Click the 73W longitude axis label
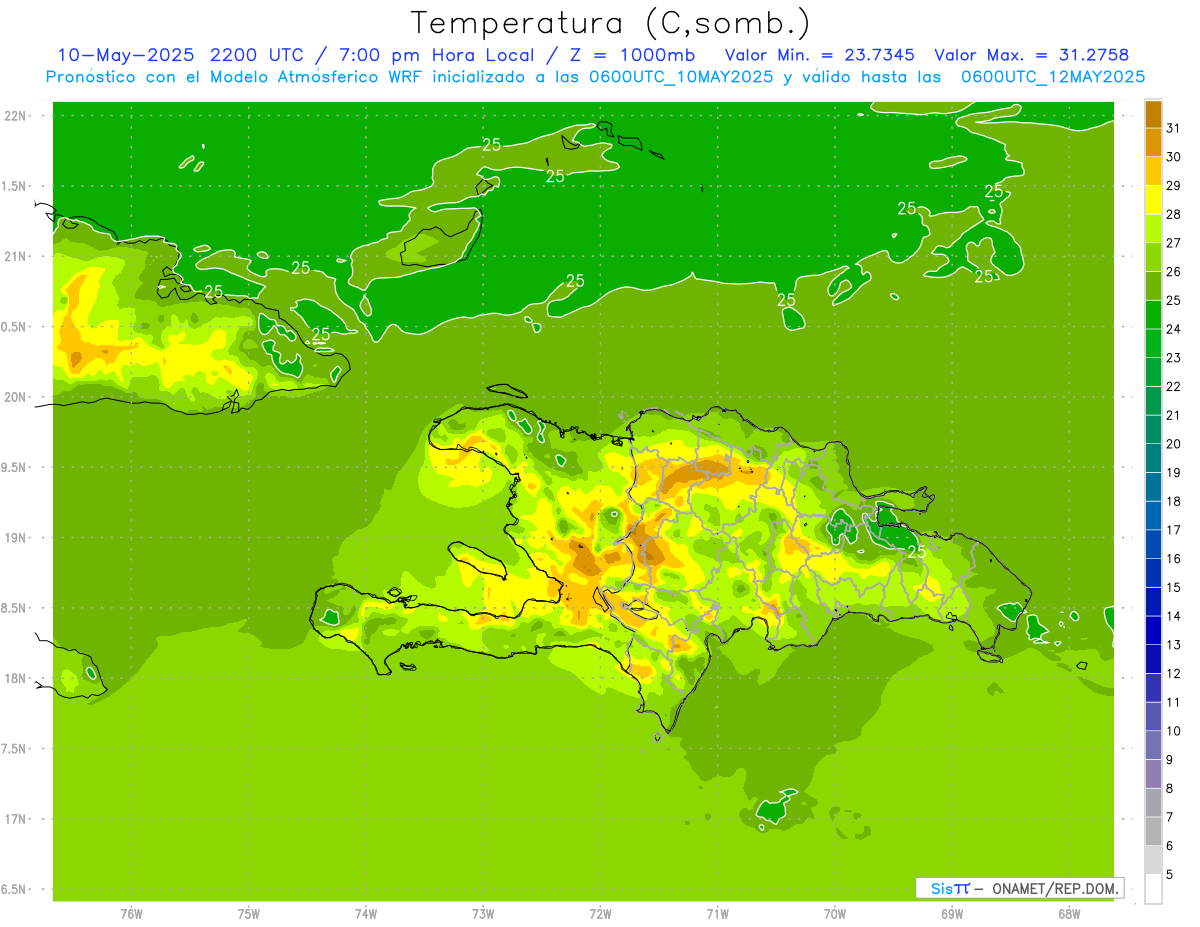The height and width of the screenshot is (927, 1200). [x=483, y=914]
